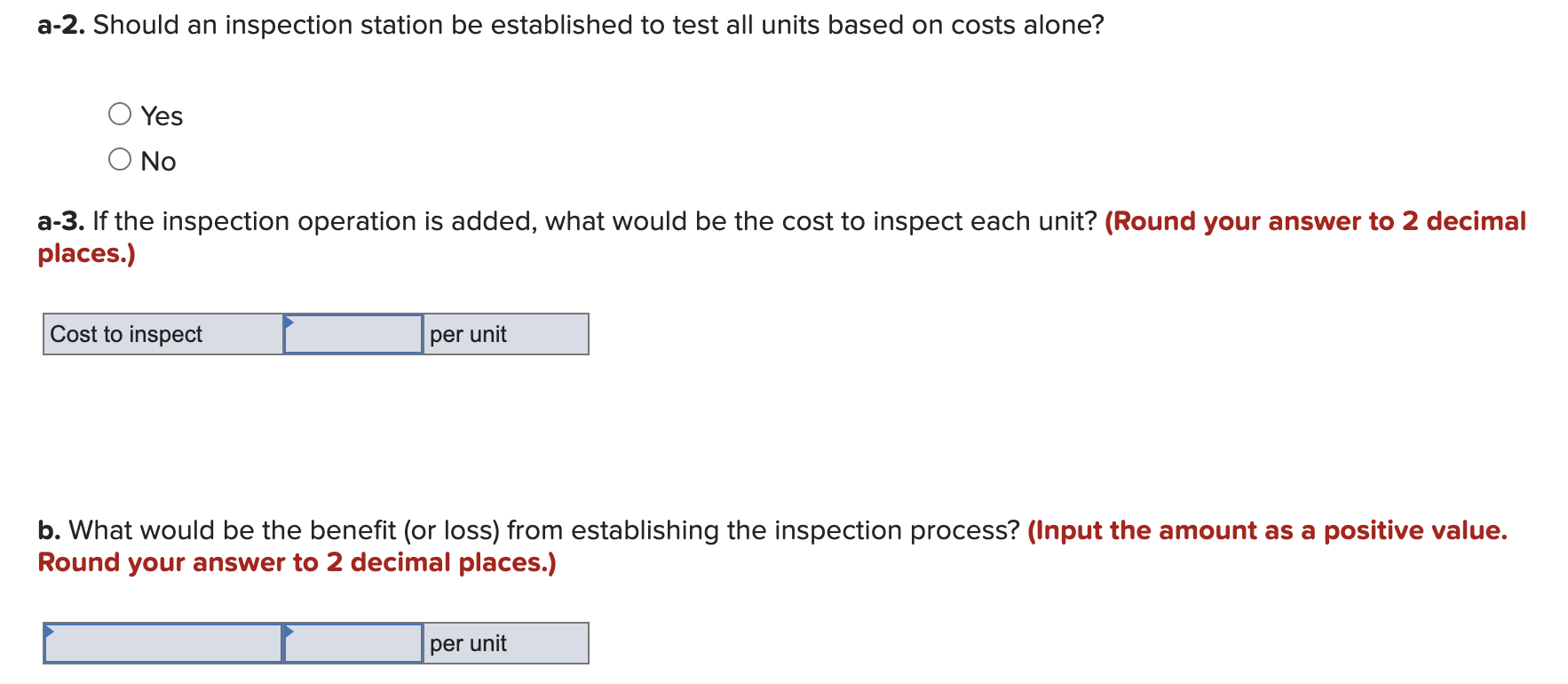1568x684 pixels.
Task: Select the No radio button
Action: click(121, 158)
